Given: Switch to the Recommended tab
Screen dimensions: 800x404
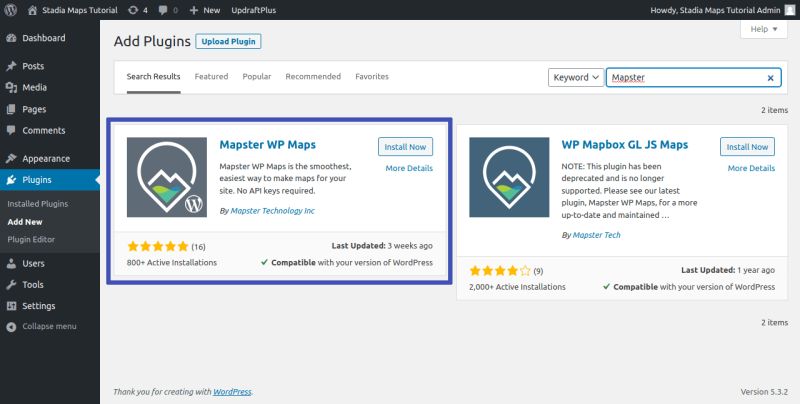Looking at the screenshot, I should 313,77.
